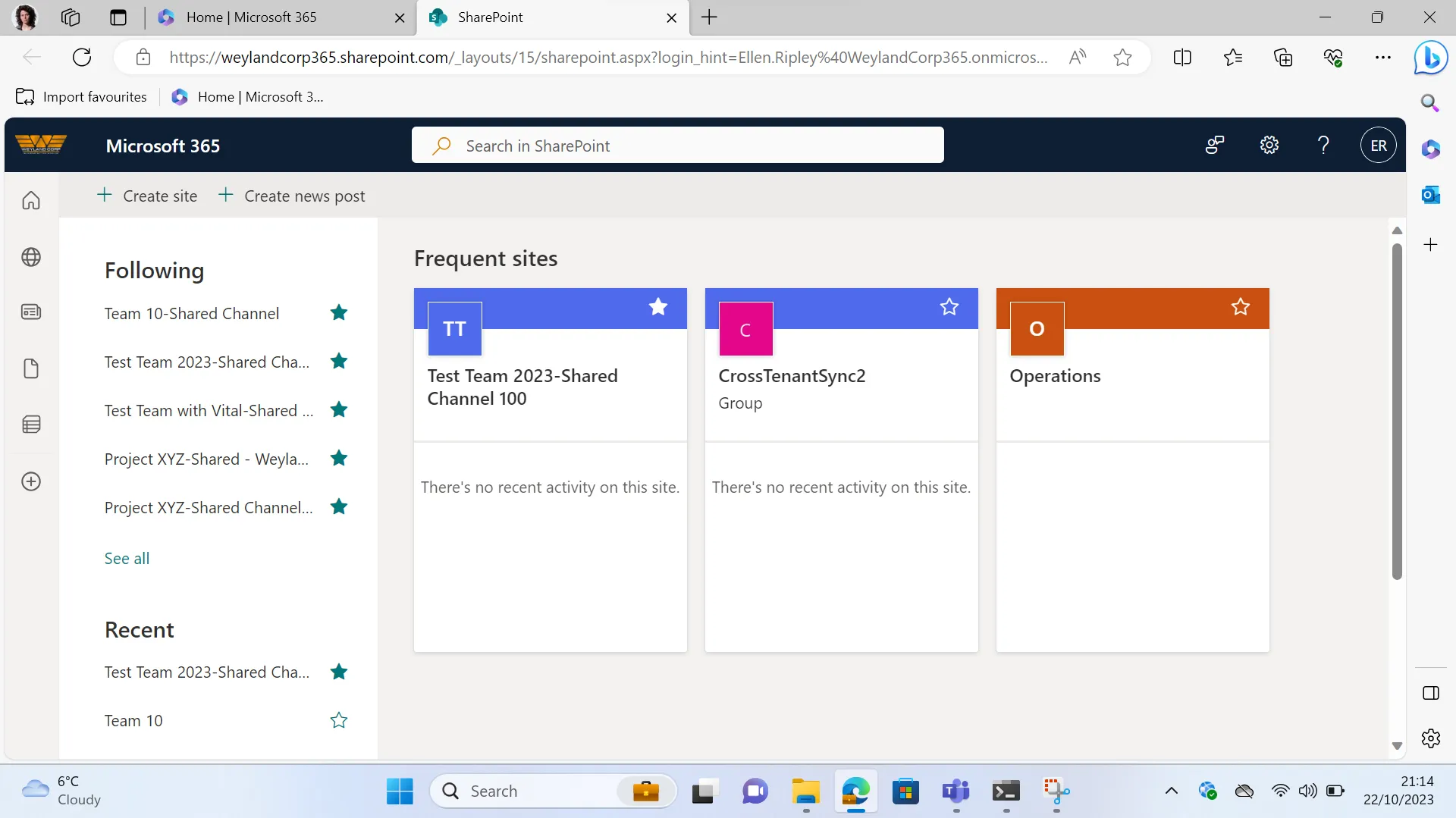1456x818 pixels.
Task: Open Settings gear in Microsoft 365 header
Action: click(1269, 145)
